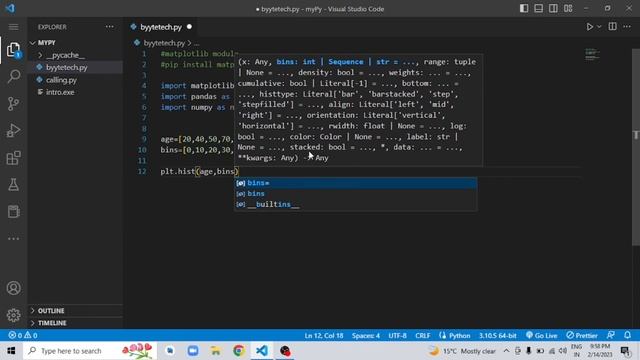Viewport: 640px width, 360px height.
Task: Select 'bins=' autocomplete suggestion
Action: point(355,183)
